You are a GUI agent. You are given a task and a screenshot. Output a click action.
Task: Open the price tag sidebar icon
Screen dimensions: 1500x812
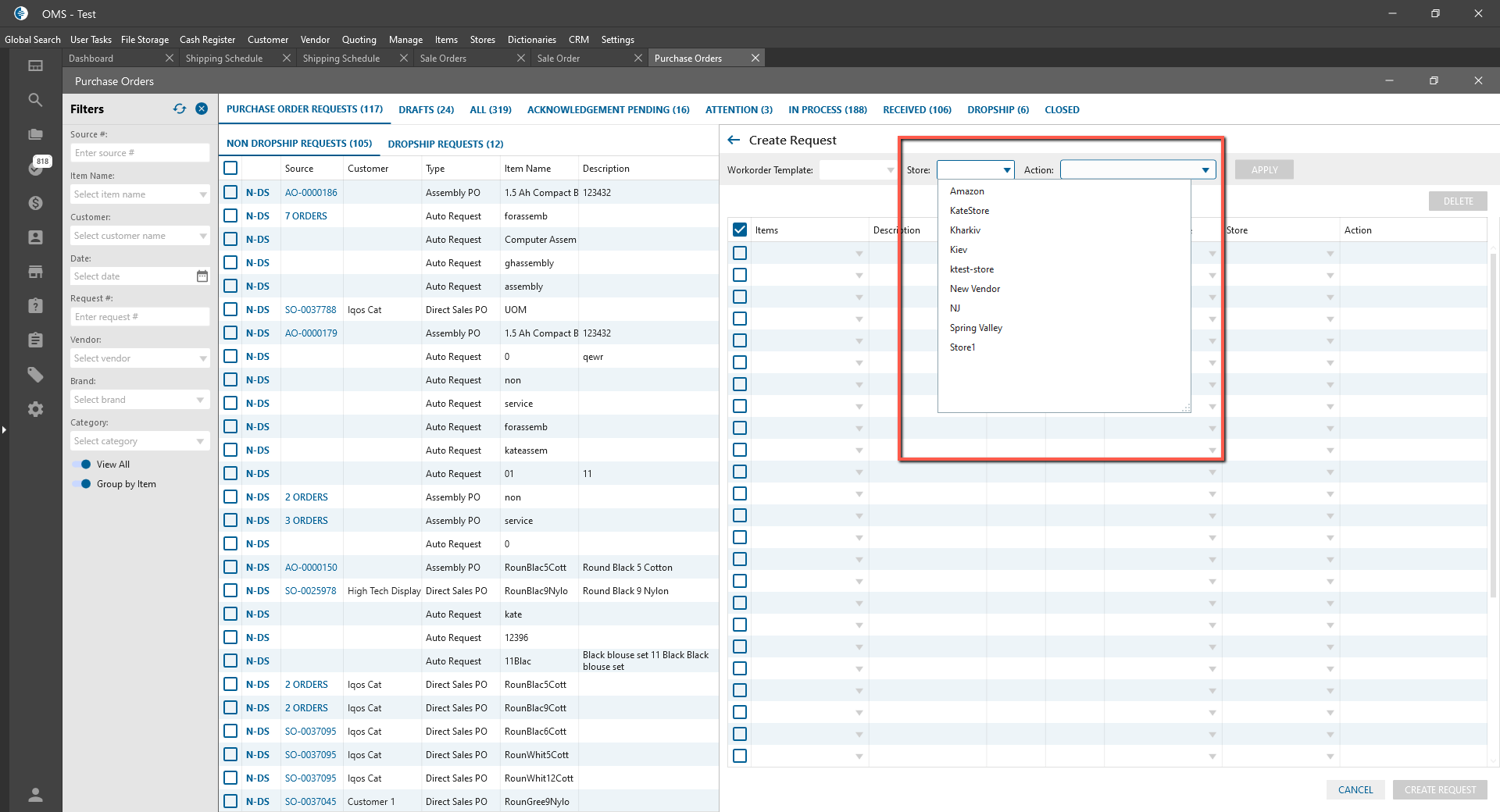35,375
